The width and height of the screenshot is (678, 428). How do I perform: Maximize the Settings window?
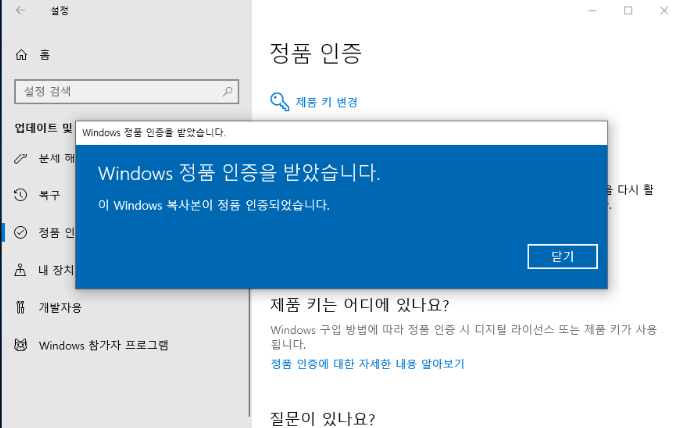click(628, 10)
